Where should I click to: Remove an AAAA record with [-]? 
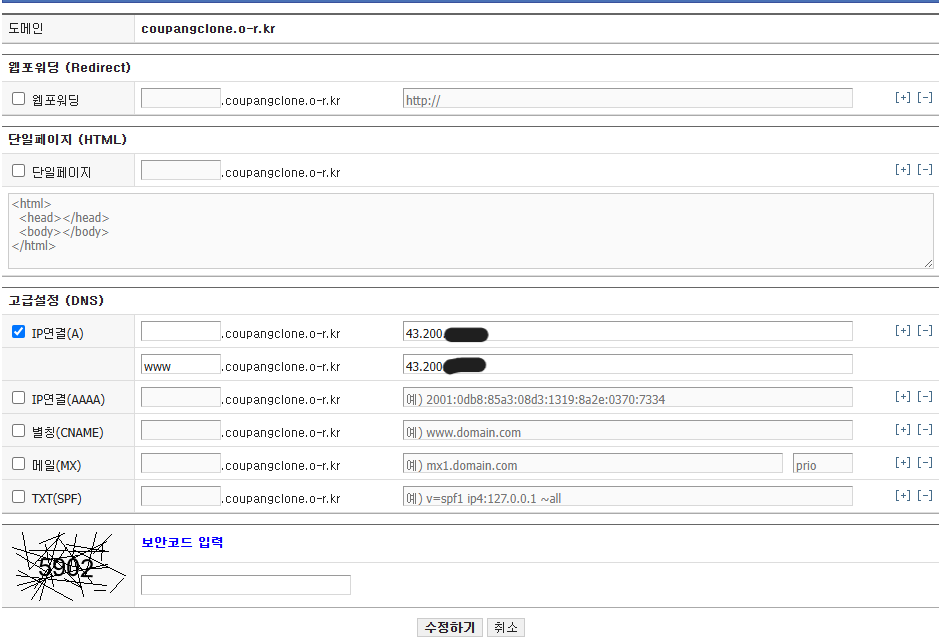tap(925, 396)
